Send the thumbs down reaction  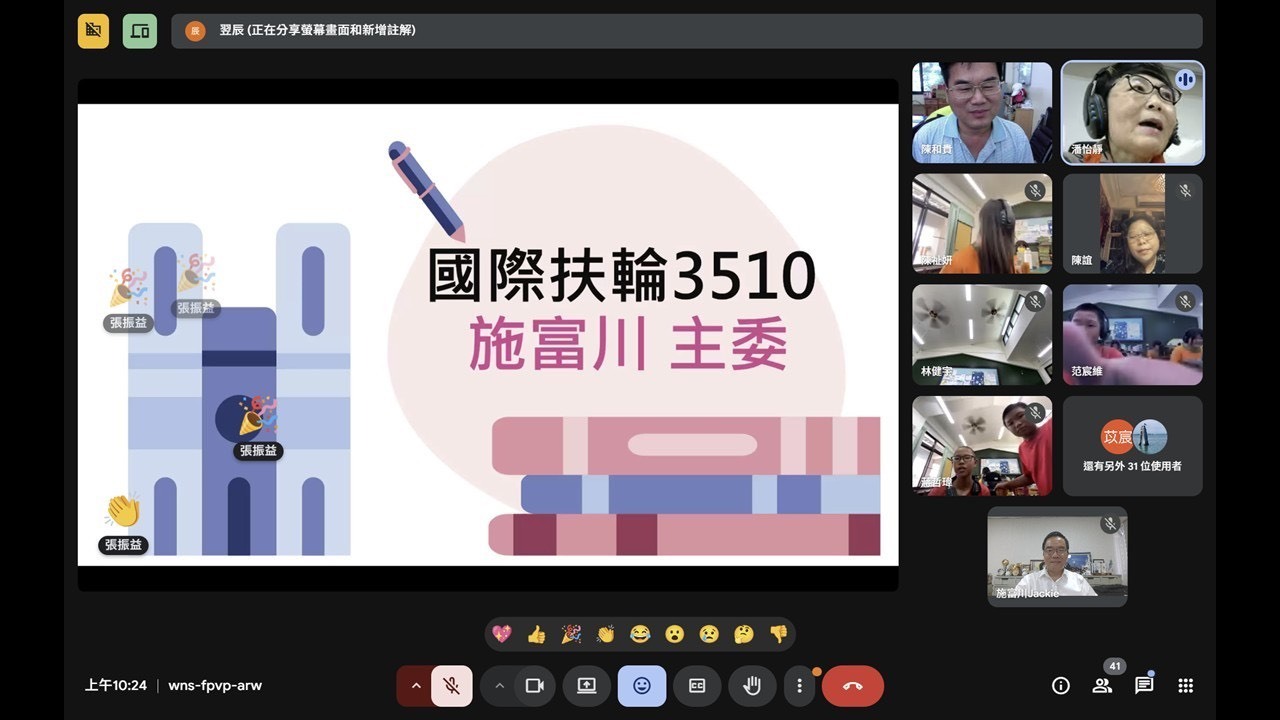pos(778,634)
